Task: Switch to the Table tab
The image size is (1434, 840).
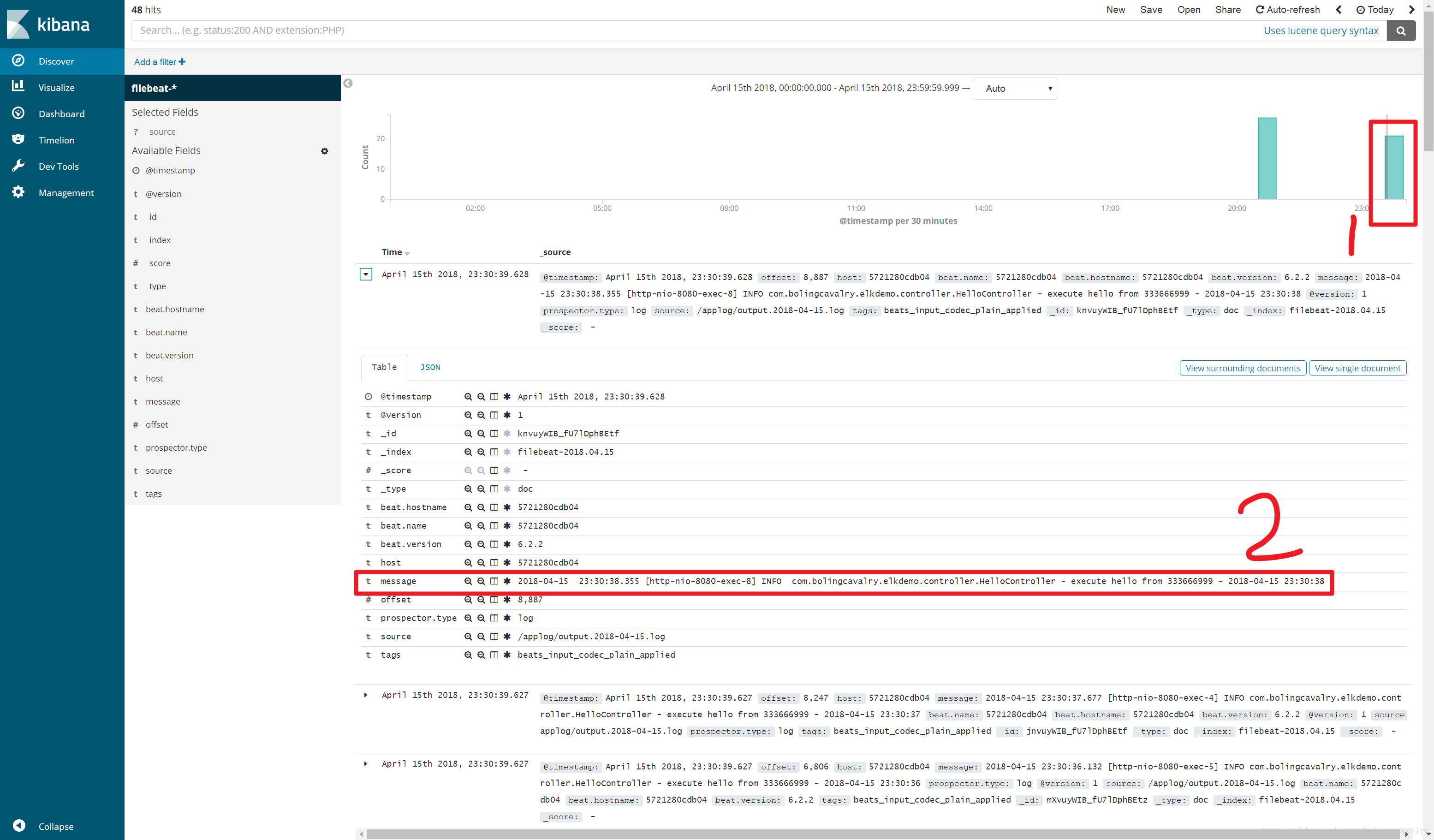Action: point(384,367)
